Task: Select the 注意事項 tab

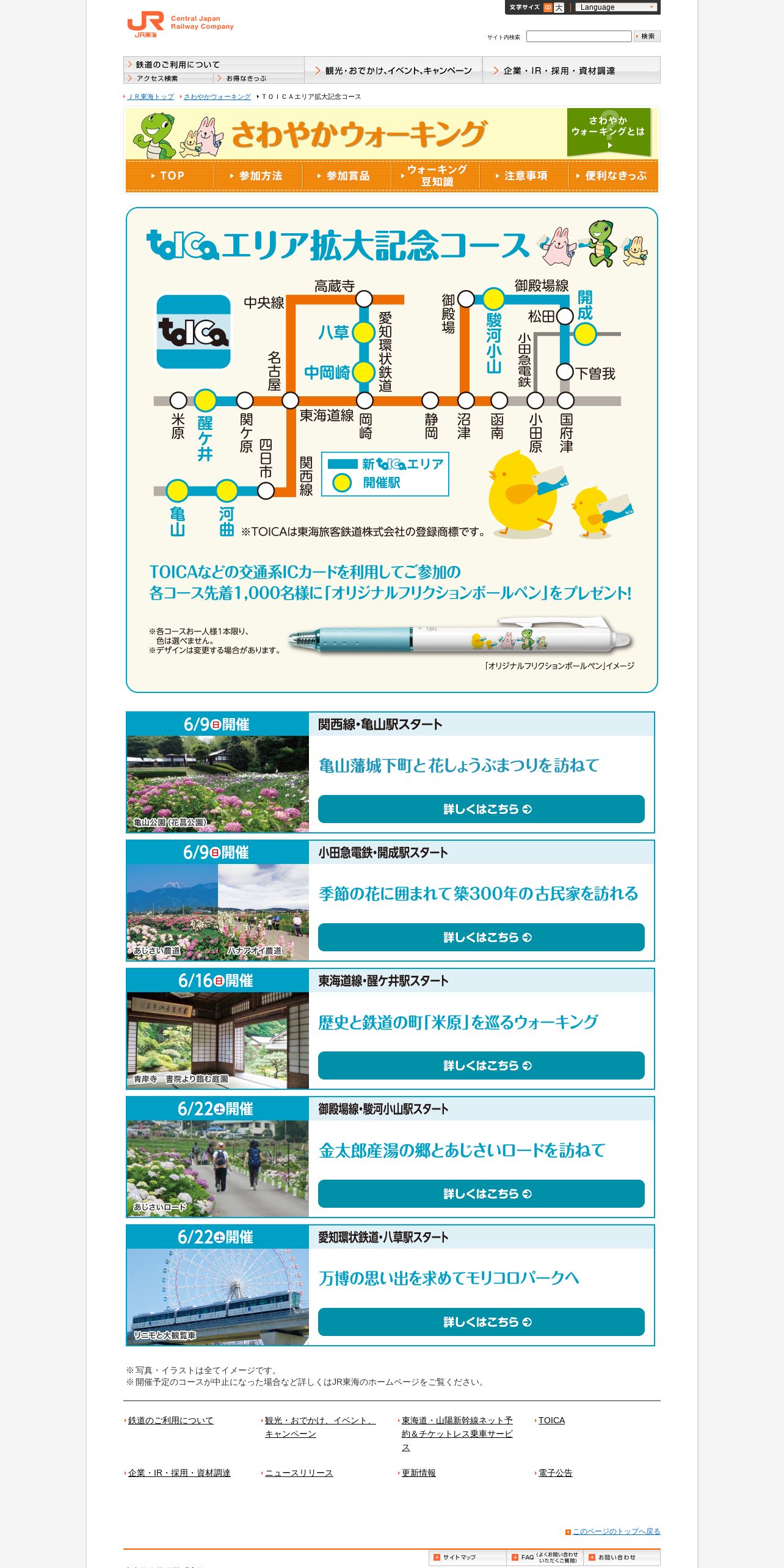Action: pos(524,176)
